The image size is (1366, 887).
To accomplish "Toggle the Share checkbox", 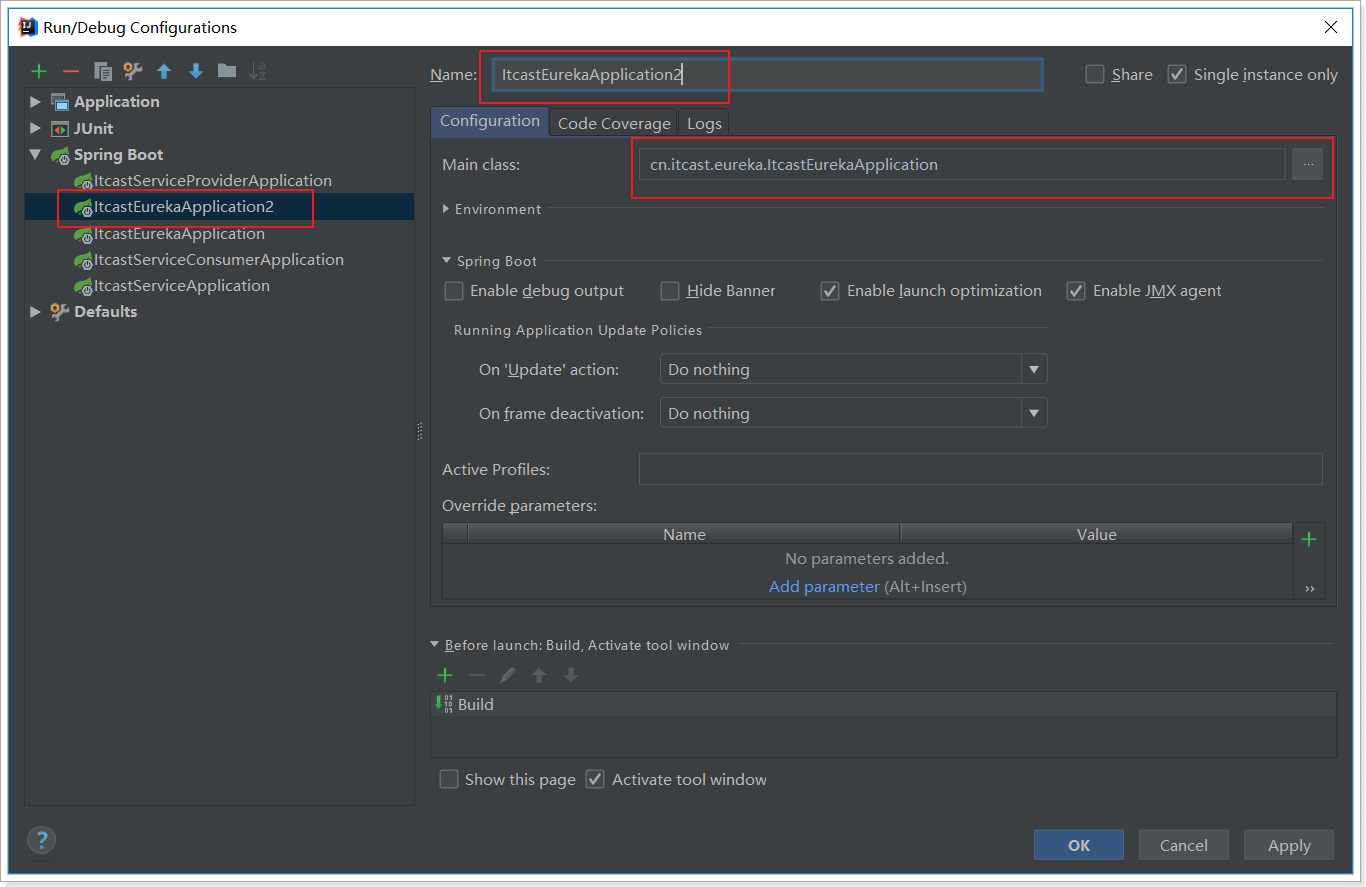I will (x=1095, y=74).
